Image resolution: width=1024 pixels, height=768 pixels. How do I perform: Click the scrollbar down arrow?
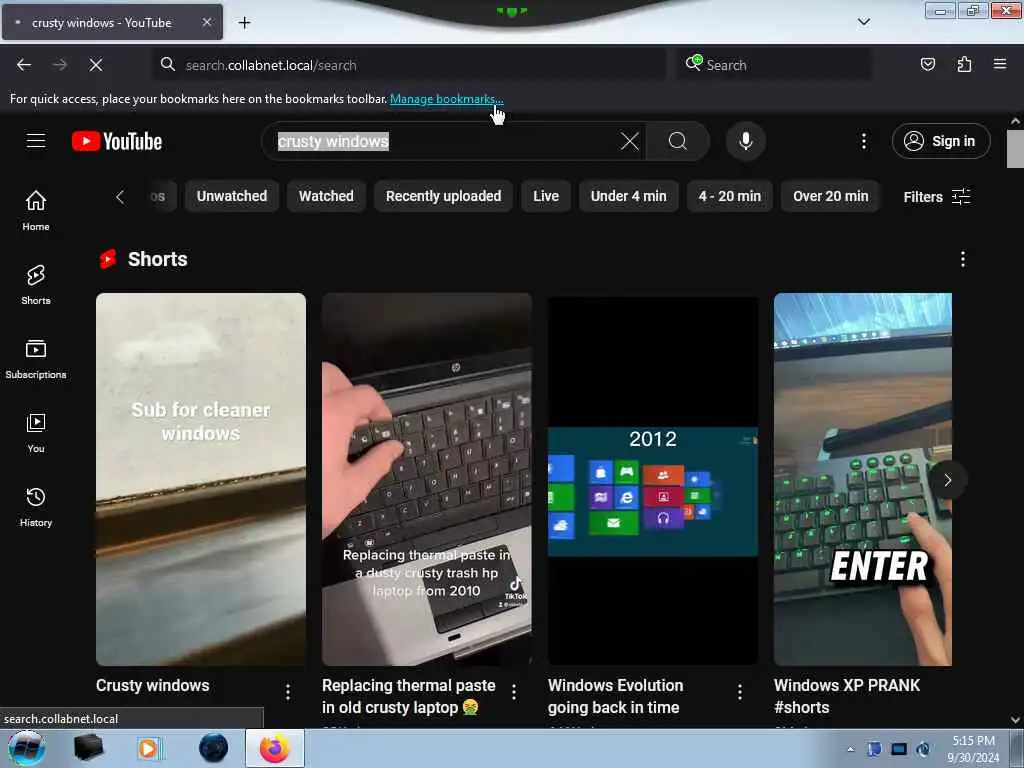1015,720
